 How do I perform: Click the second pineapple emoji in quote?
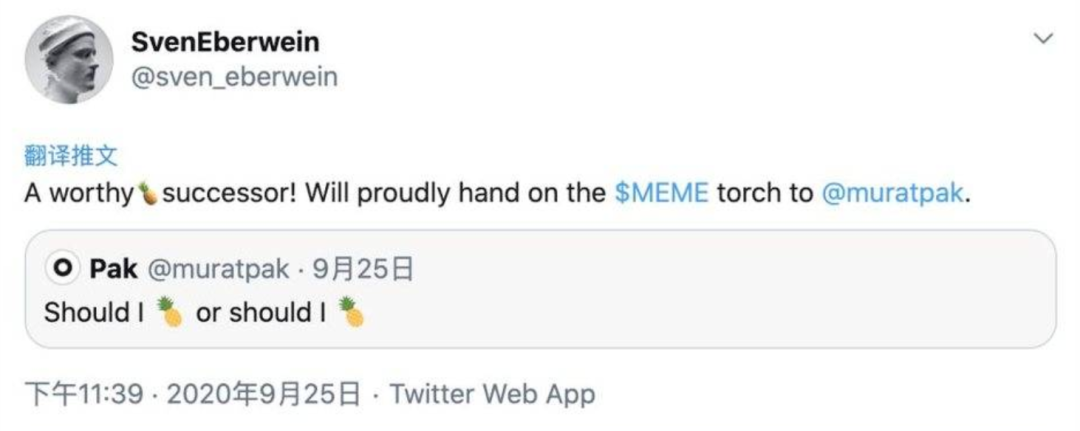pyautogui.click(x=352, y=312)
